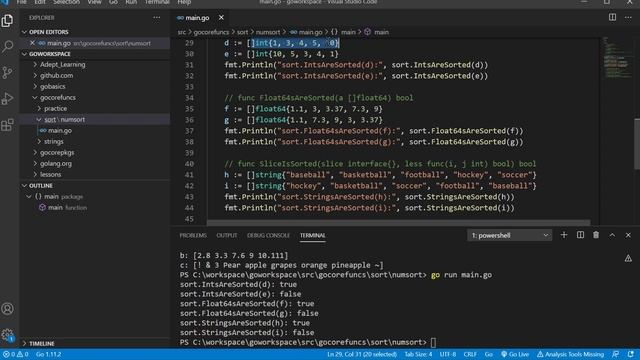Viewport: 640px width, 360px height.
Task: Switch to the Output tab
Action: pos(227,236)
